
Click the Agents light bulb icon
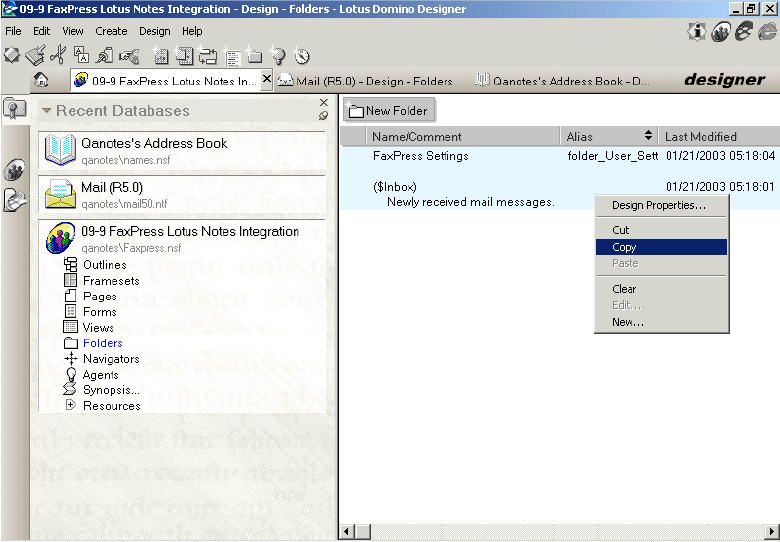71,375
